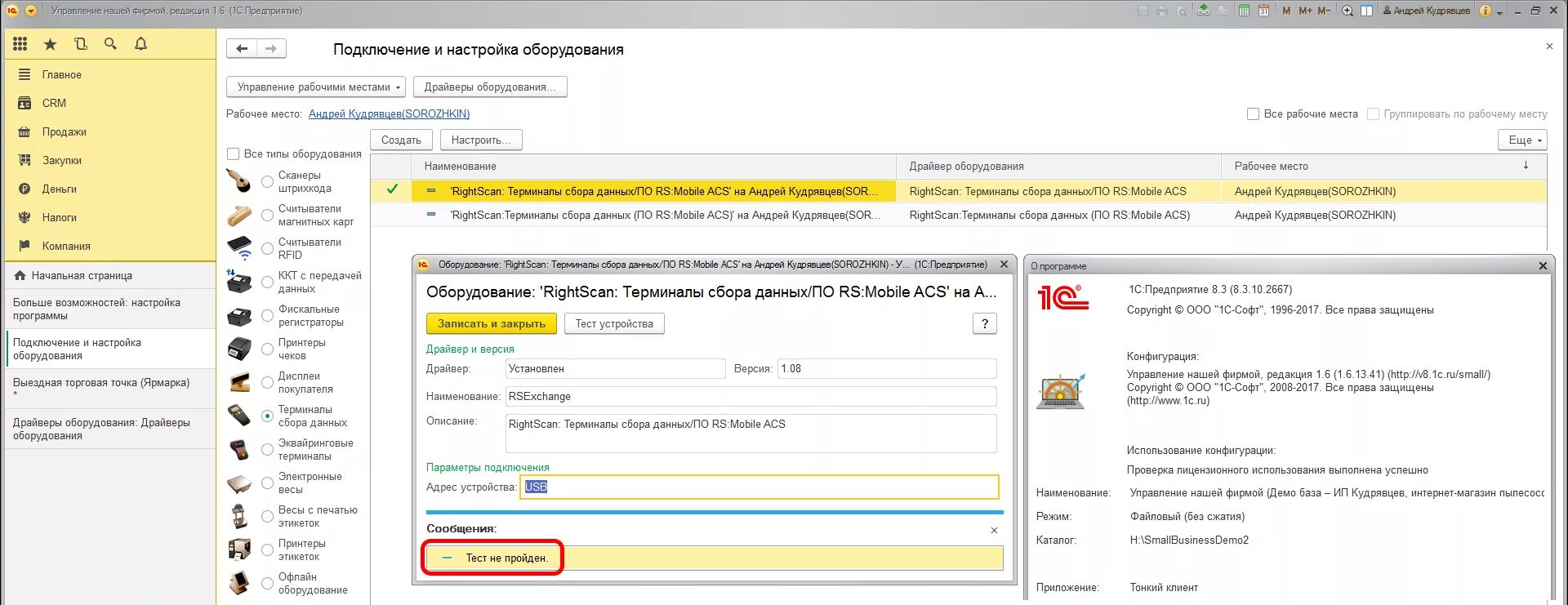Select the Считыватели RFID radio button

(267, 248)
